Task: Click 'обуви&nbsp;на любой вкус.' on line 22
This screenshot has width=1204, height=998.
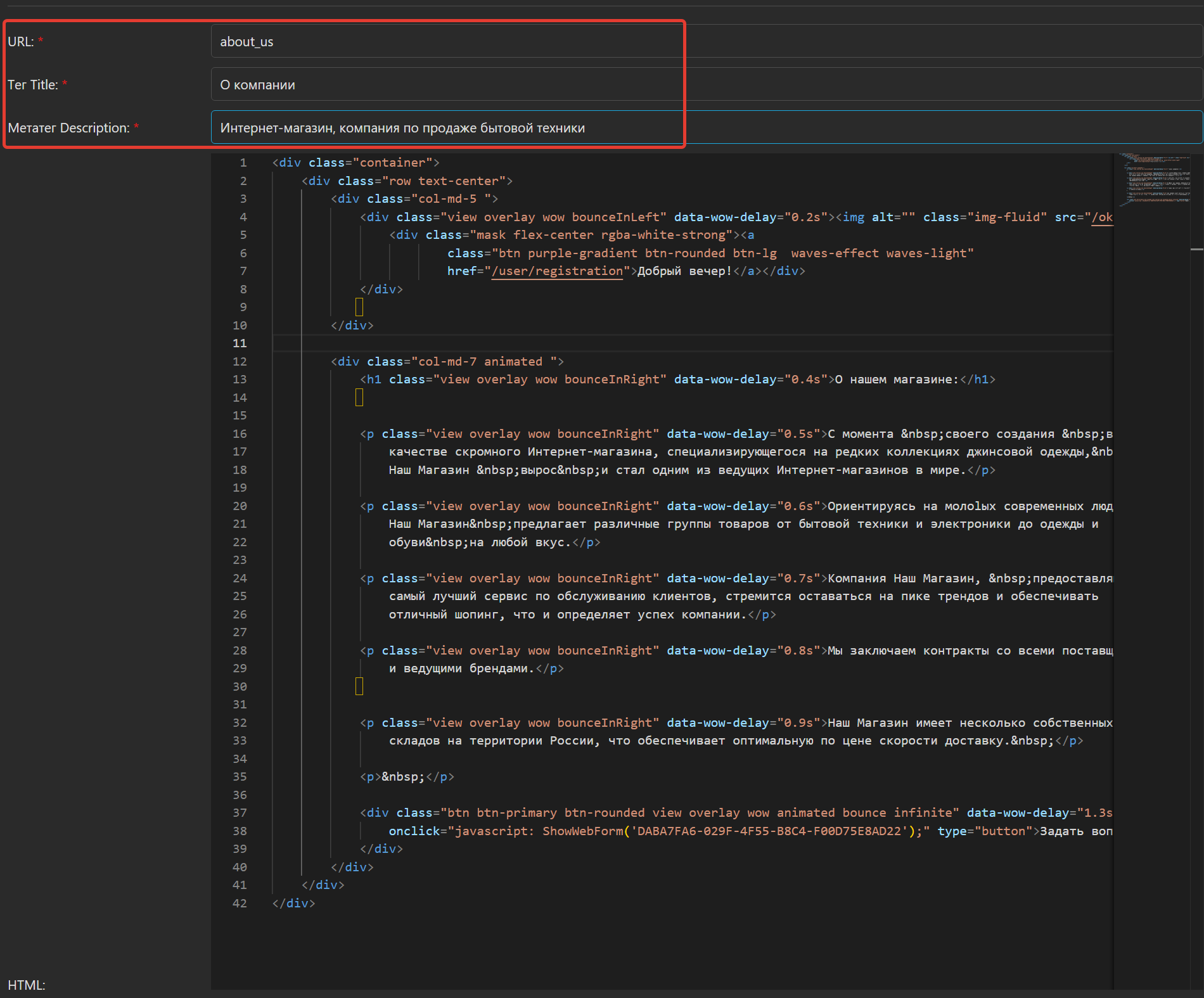Action: click(x=480, y=542)
